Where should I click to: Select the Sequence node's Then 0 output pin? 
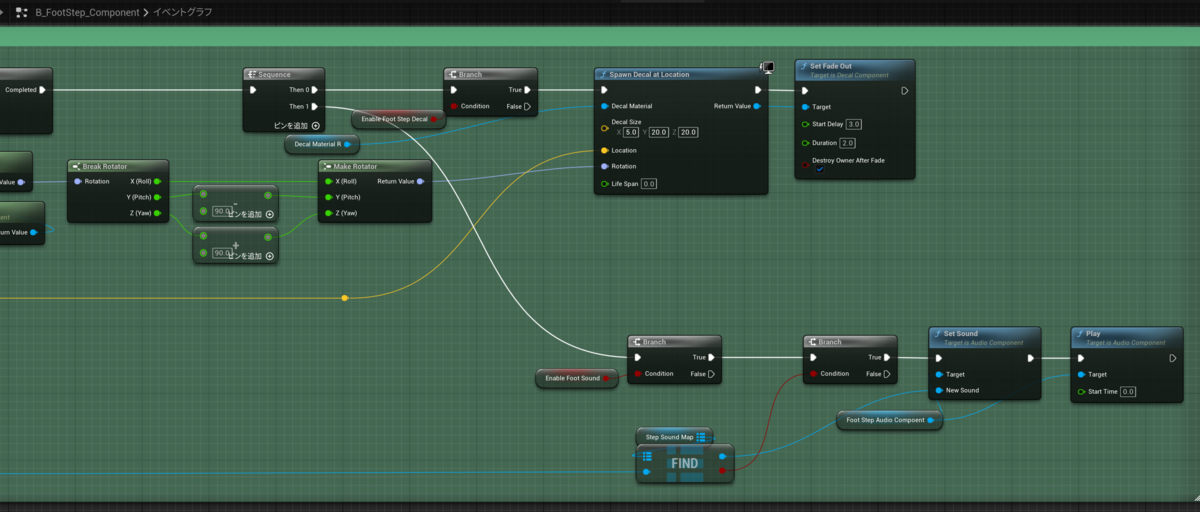(x=315, y=90)
